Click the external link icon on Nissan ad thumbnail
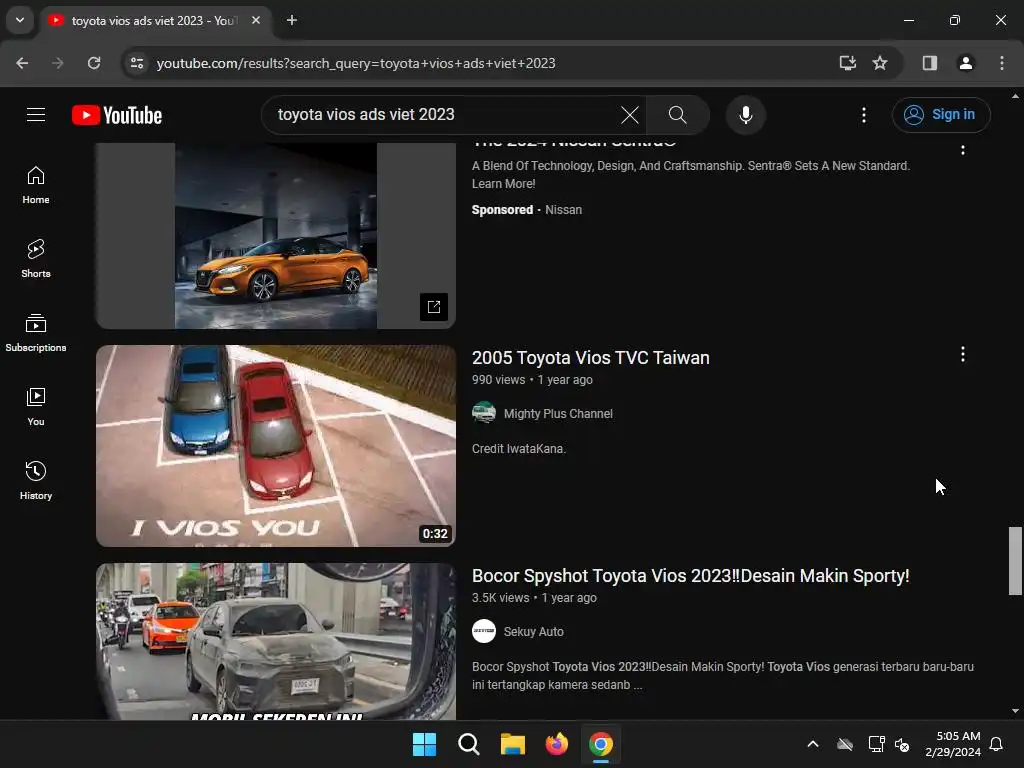This screenshot has width=1024, height=768. pos(434,307)
